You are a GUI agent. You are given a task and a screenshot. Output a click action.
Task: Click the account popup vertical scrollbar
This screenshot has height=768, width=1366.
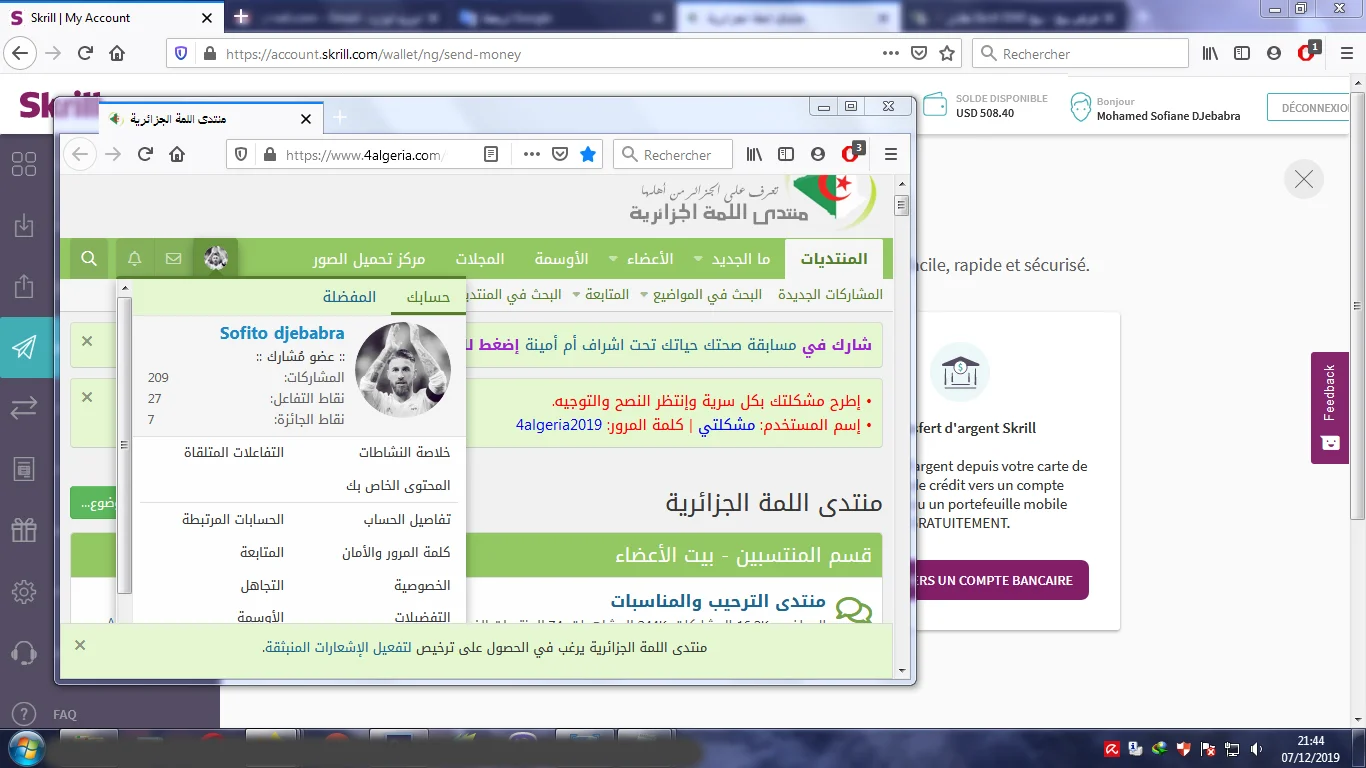pos(125,444)
